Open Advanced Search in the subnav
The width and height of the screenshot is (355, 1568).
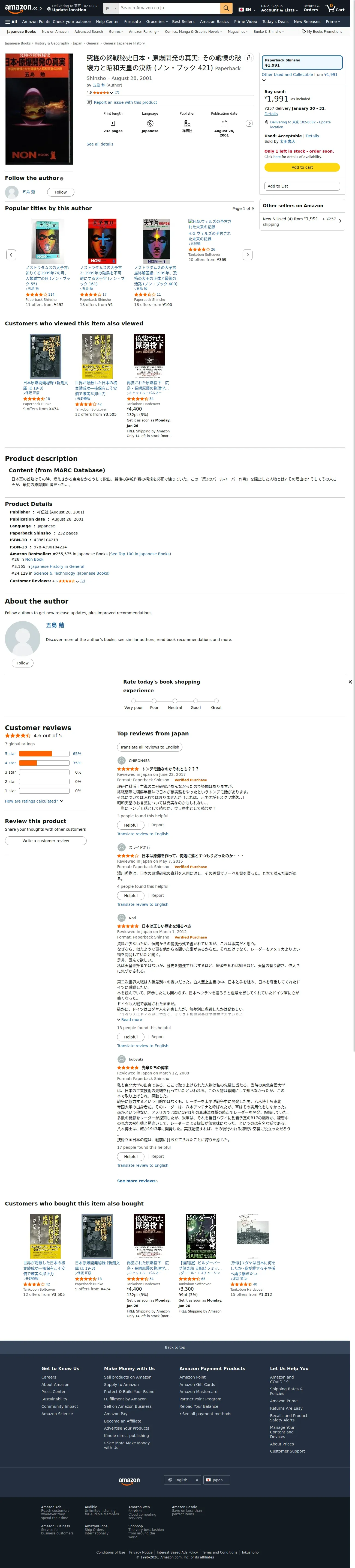pyautogui.click(x=89, y=32)
